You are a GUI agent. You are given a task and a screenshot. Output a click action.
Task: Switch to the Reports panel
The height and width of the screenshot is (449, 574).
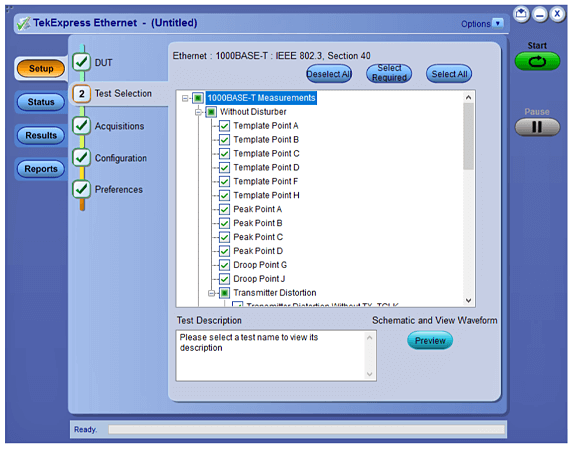tap(41, 169)
